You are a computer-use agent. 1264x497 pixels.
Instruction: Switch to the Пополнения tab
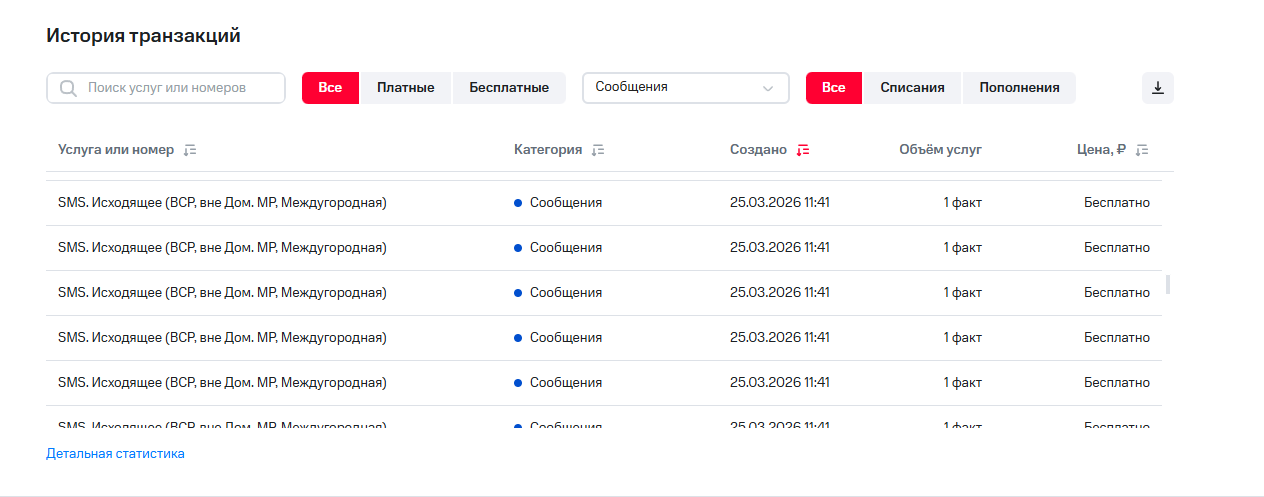(1019, 88)
